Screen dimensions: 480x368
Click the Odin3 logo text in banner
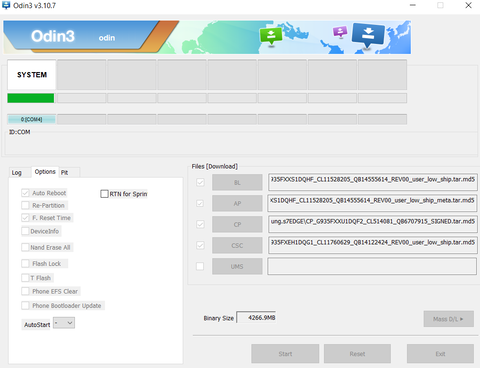pyautogui.click(x=53, y=36)
